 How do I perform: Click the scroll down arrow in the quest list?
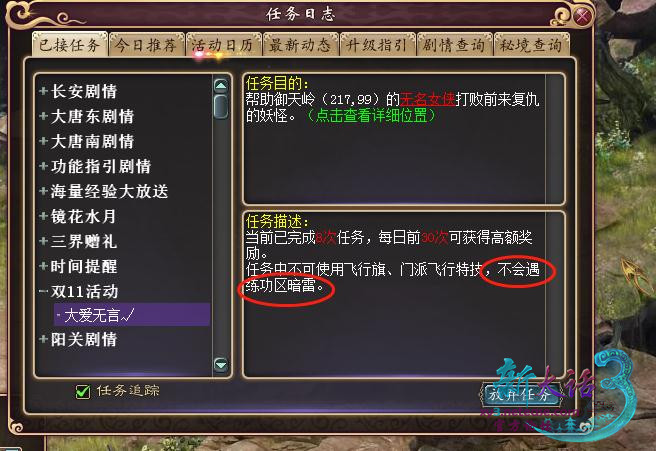(x=220, y=364)
